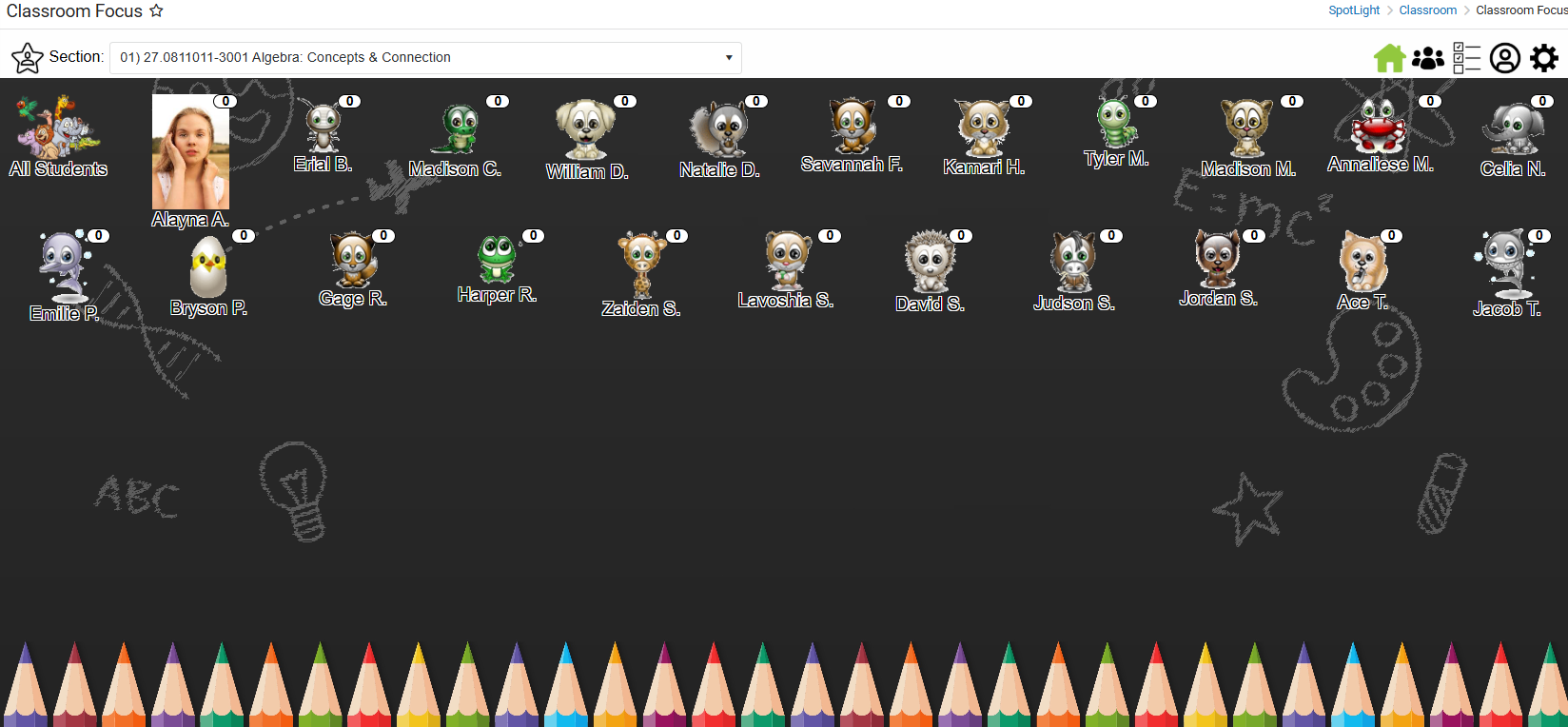Select the Madison C. green dinosaur avatar
This screenshot has width=1568, height=727.
pos(460,128)
